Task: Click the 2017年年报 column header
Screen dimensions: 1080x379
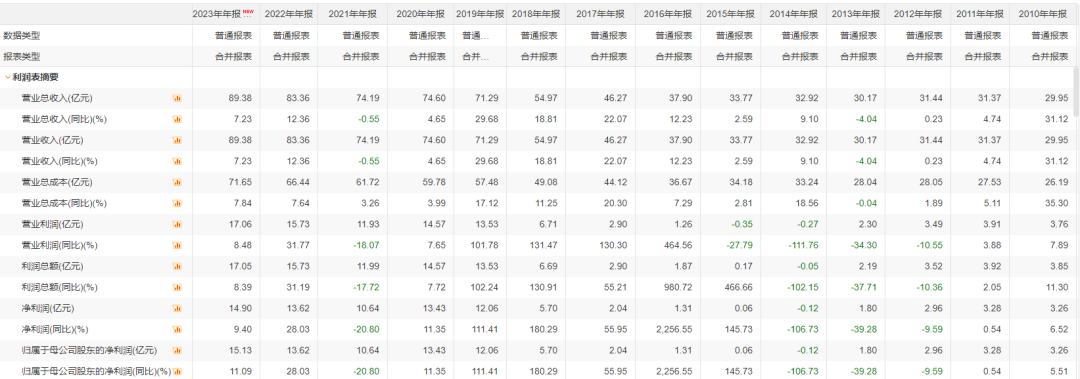Action: 601,14
